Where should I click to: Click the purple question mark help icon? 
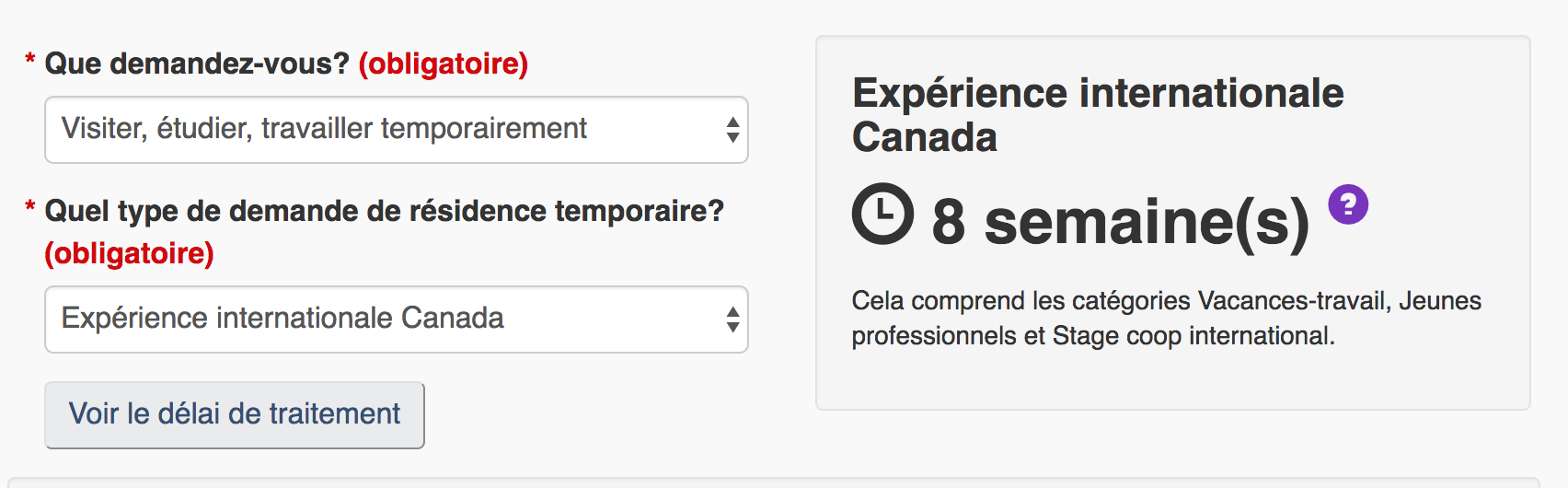(1348, 204)
